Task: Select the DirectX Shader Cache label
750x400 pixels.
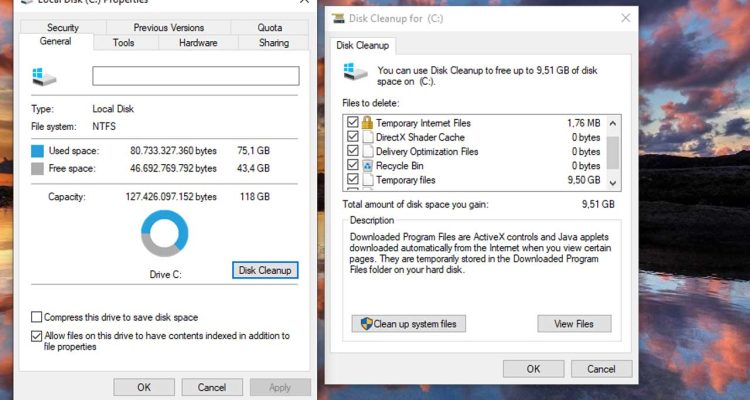Action: 420,137
